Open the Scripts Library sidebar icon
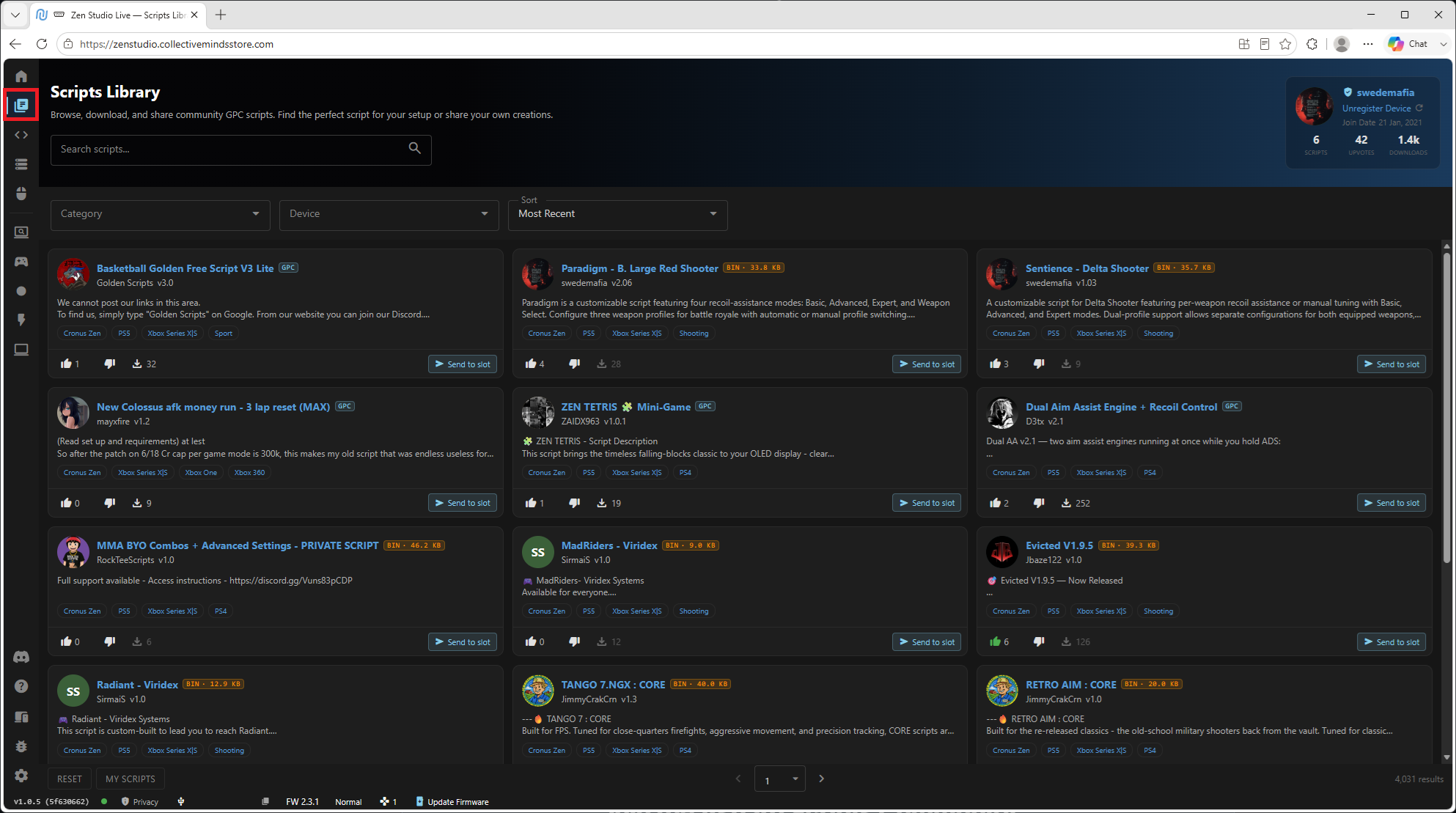1456x813 pixels. (21, 106)
